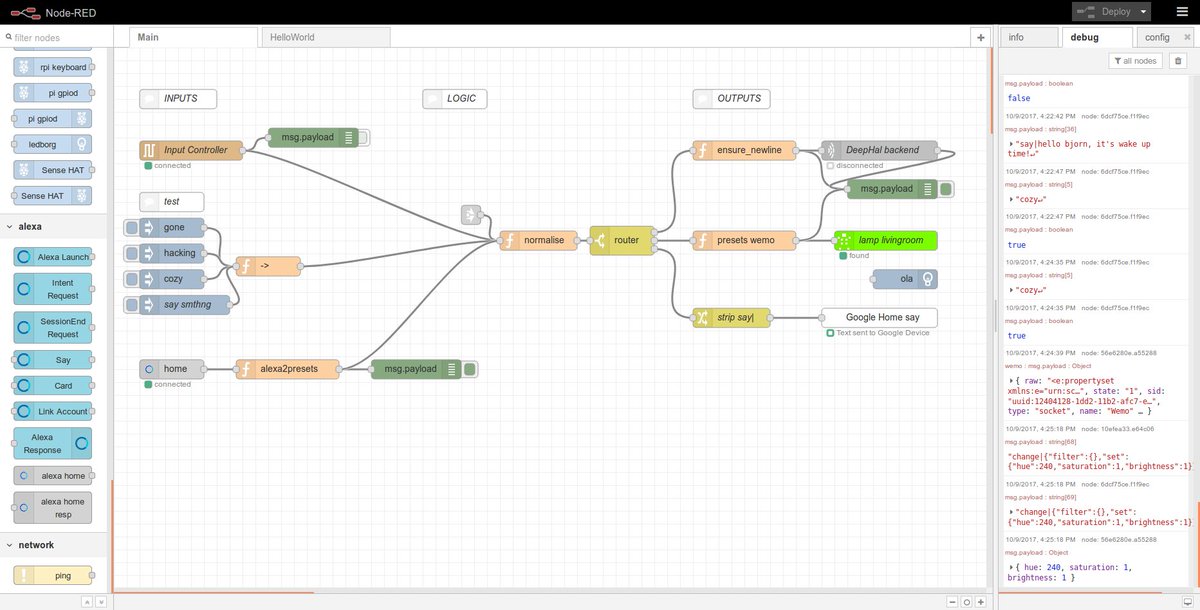This screenshot has height=610, width=1200.
Task: Expand the 'say|hello bjorn' debug message
Action: 1012,145
